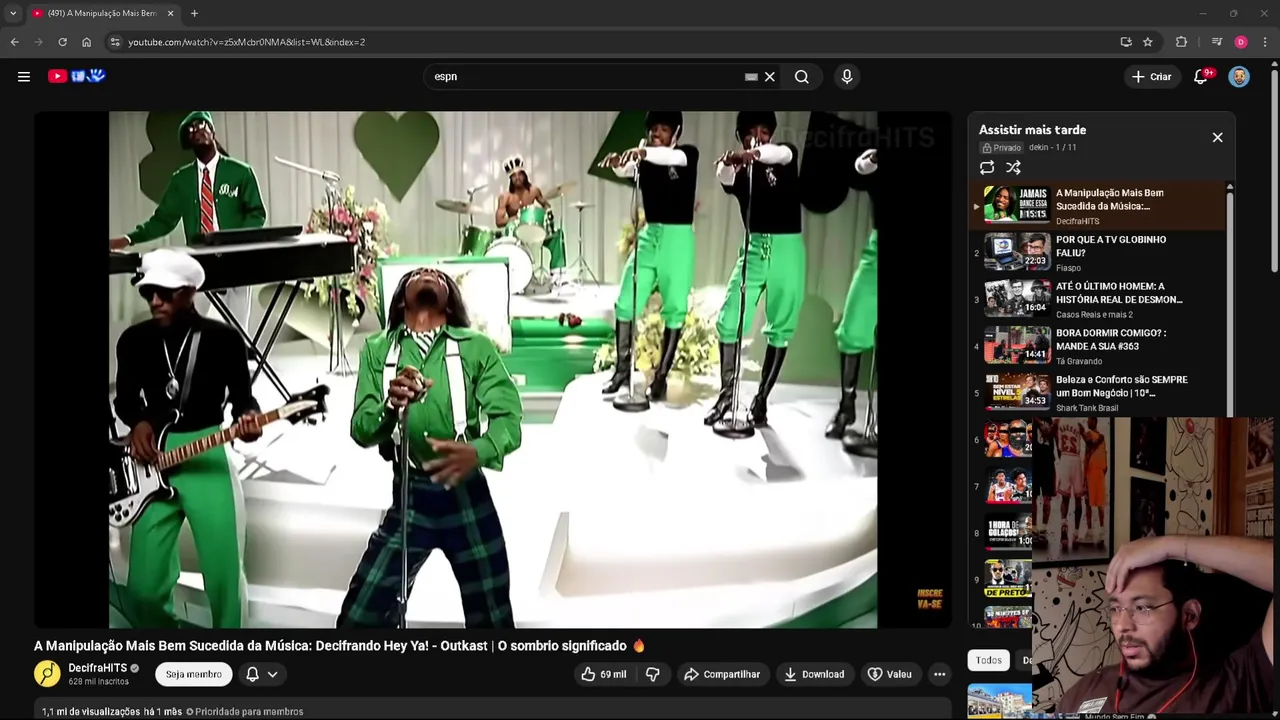Focus the YouTube search field

[x=585, y=76]
